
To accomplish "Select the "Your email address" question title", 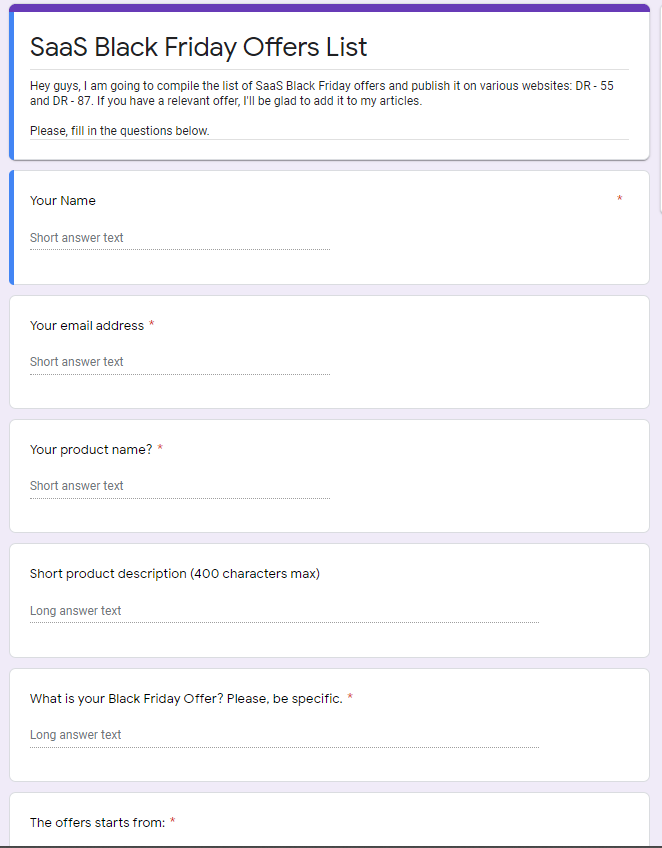I will [87, 326].
